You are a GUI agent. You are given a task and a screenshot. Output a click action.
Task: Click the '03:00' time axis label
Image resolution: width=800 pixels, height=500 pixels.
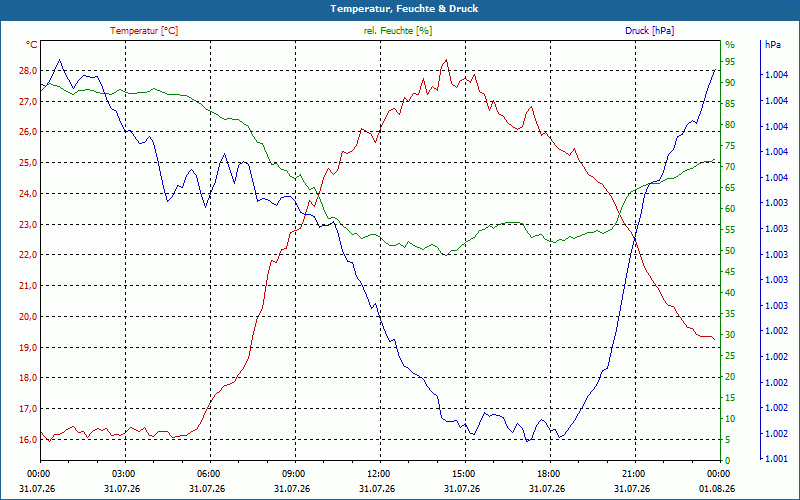click(x=124, y=474)
